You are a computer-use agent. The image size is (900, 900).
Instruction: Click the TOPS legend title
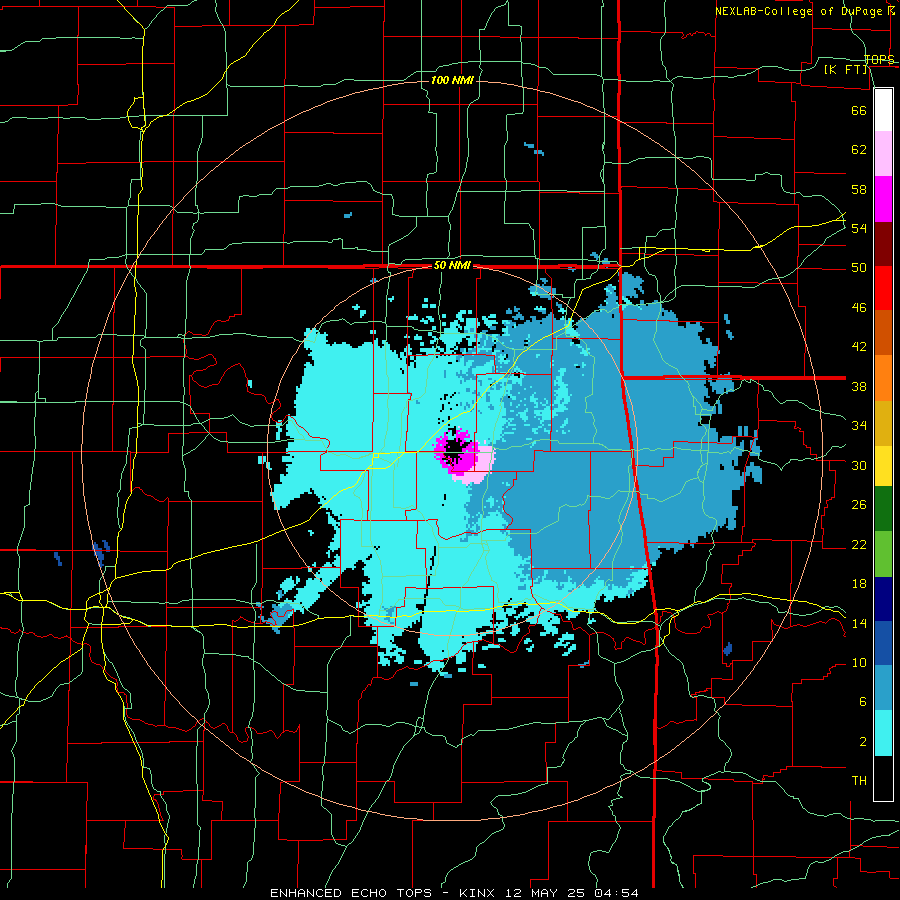(879, 60)
